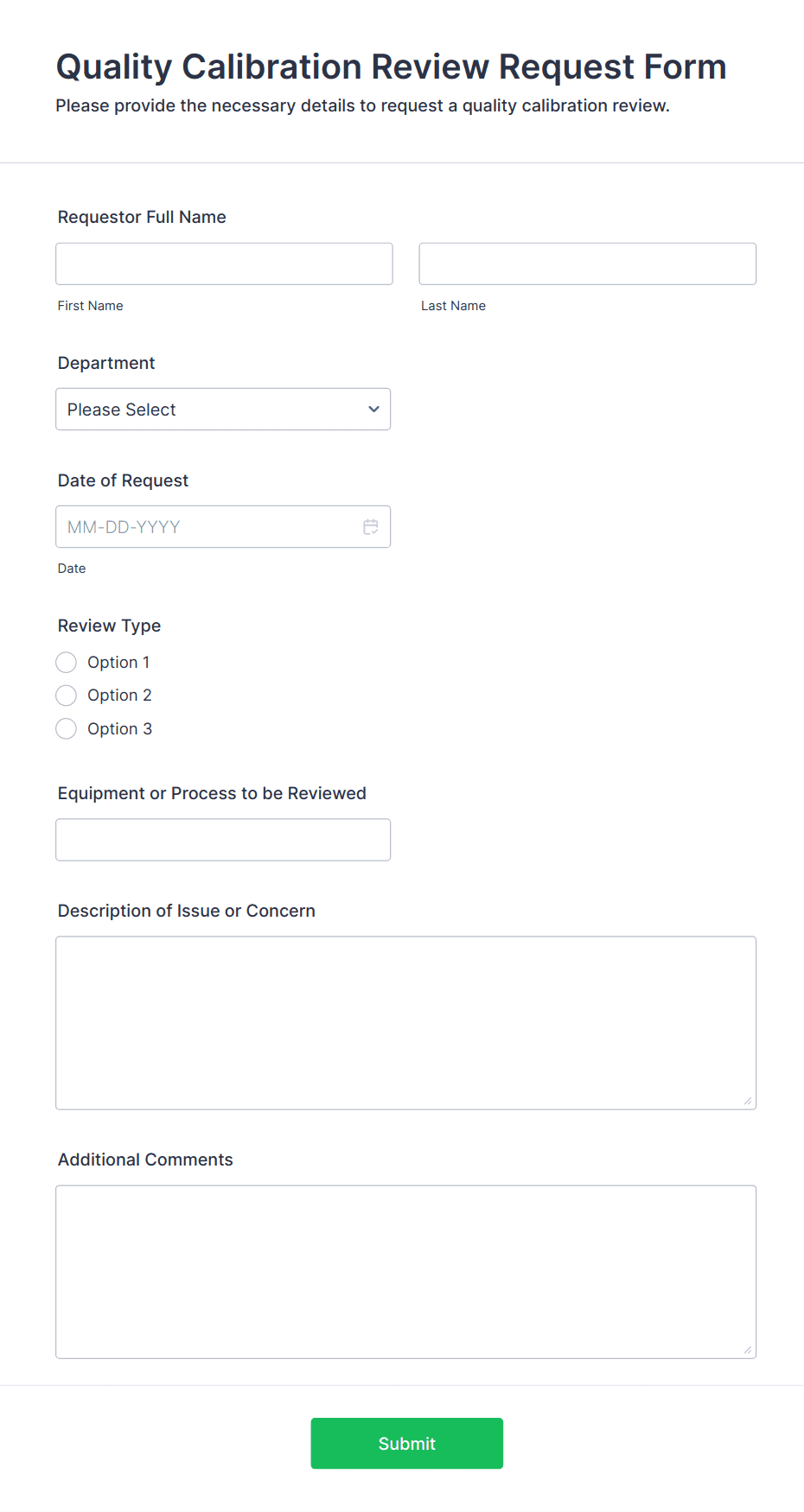
Task: Open the date picker calendar icon
Action: (371, 526)
